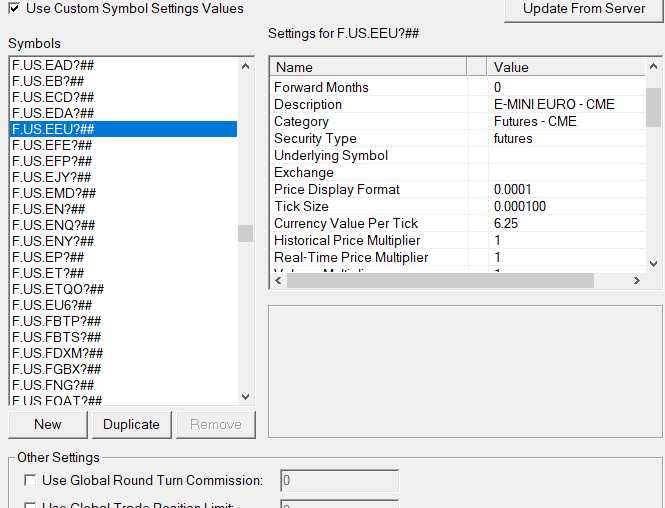Select symbol F.US.ENQ?##
This screenshot has width=665, height=508.
[x=53, y=225]
